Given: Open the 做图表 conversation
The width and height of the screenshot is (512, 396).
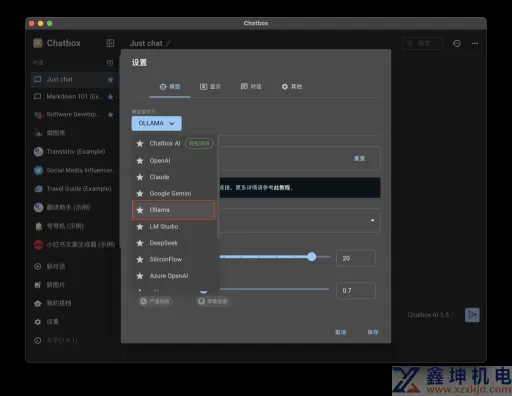Looking at the screenshot, I should pos(74,133).
